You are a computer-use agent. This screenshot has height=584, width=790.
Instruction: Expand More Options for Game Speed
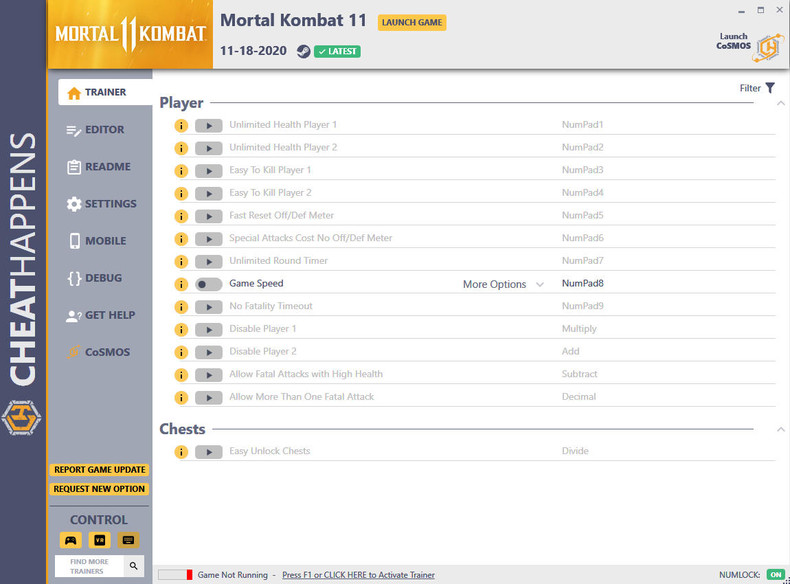(503, 284)
